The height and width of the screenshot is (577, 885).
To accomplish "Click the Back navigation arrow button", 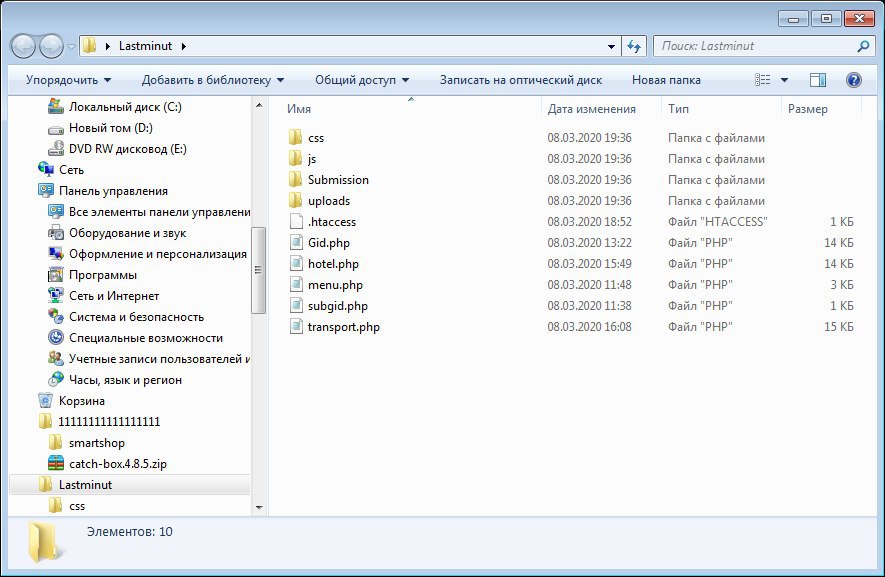I will click(x=24, y=46).
